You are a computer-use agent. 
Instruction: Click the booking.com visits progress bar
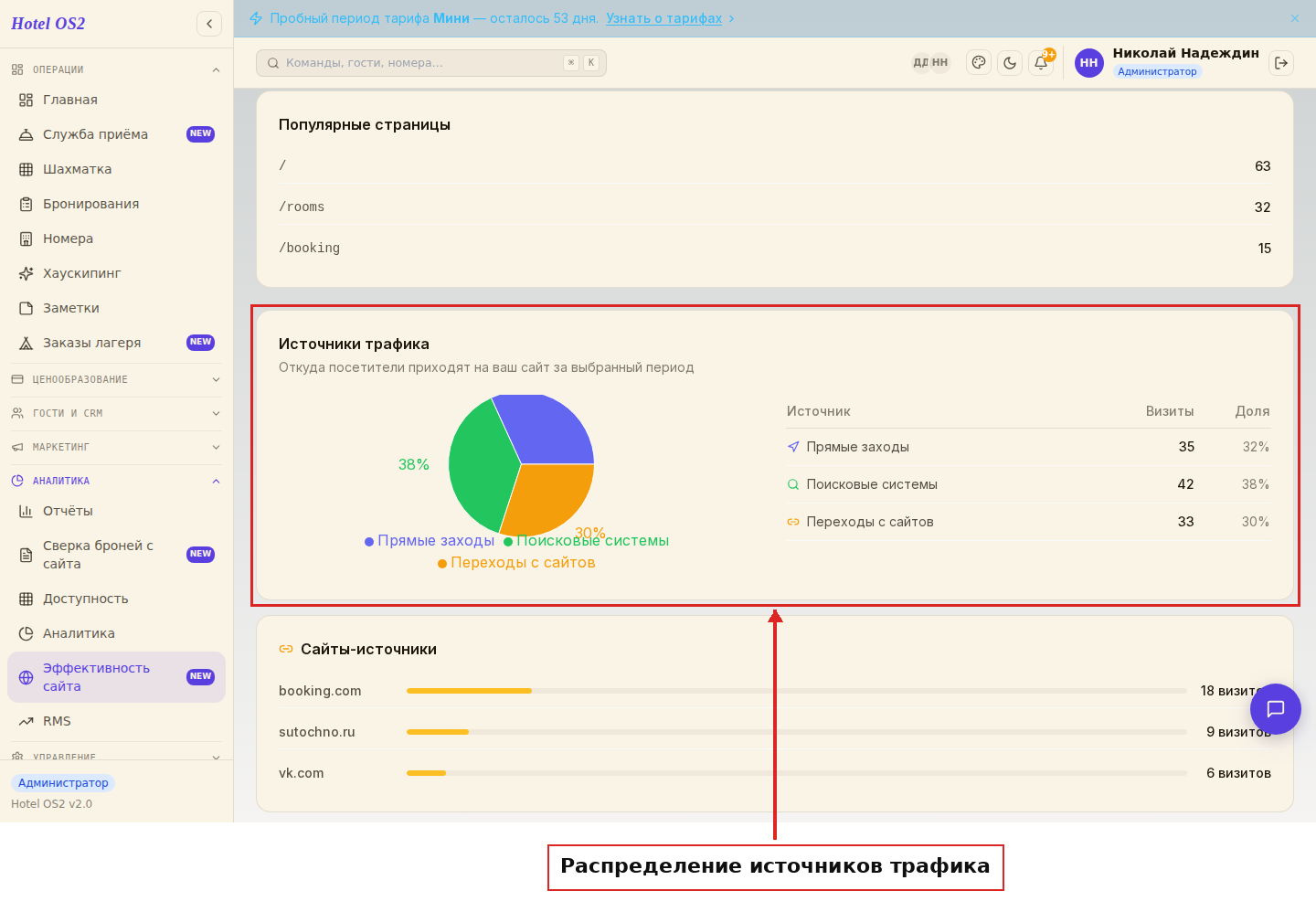(797, 691)
